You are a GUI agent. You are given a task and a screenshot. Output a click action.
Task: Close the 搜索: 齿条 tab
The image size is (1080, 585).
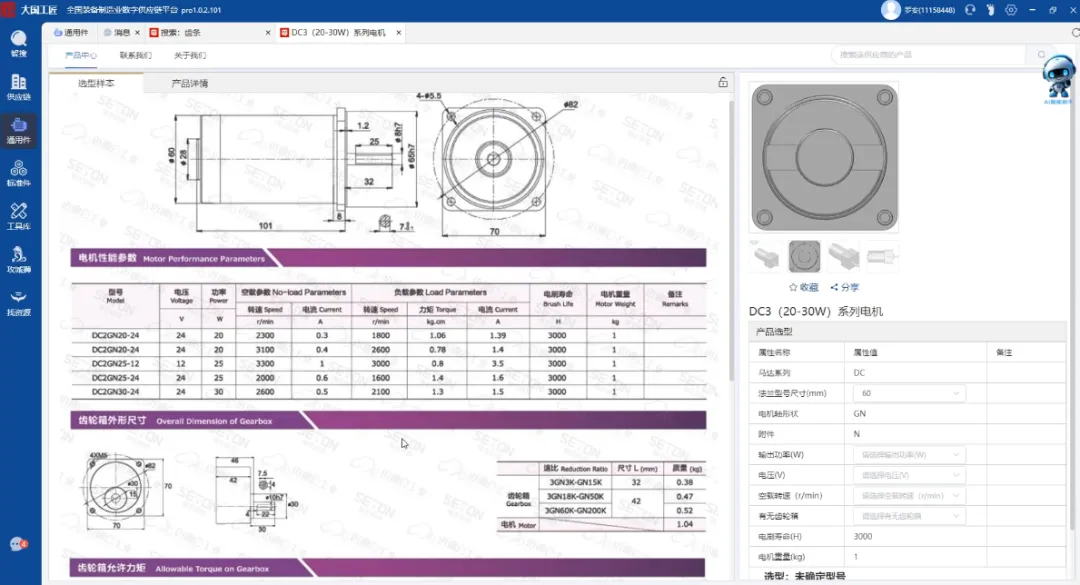[x=268, y=32]
